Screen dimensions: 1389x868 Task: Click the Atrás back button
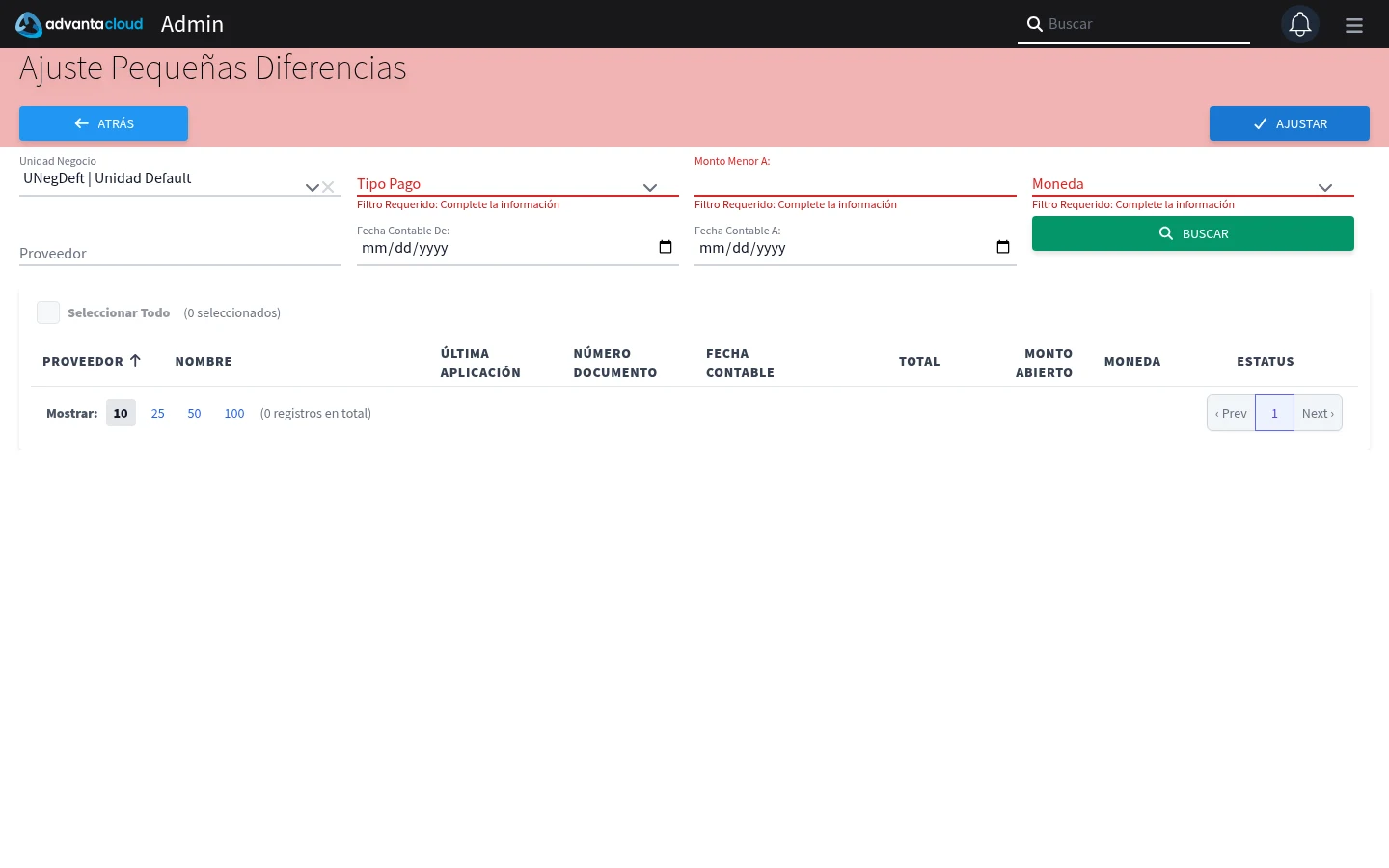click(x=103, y=123)
